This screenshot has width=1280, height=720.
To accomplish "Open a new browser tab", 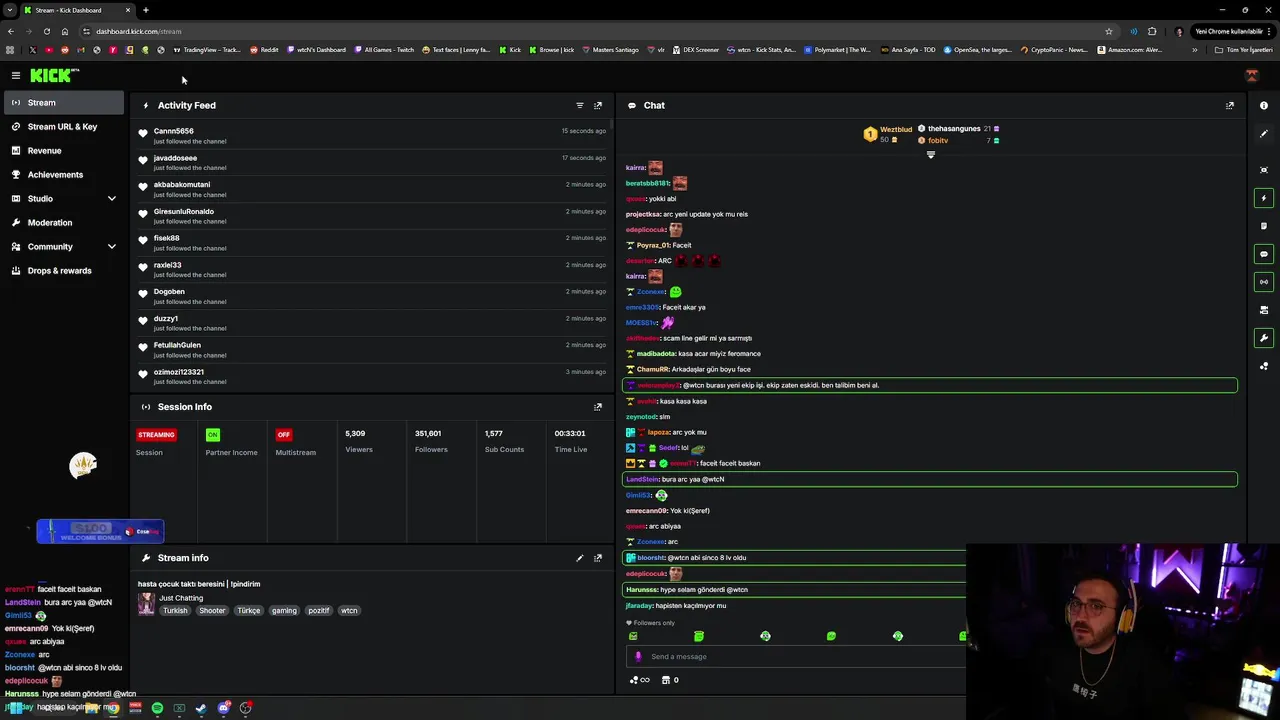I will (146, 10).
